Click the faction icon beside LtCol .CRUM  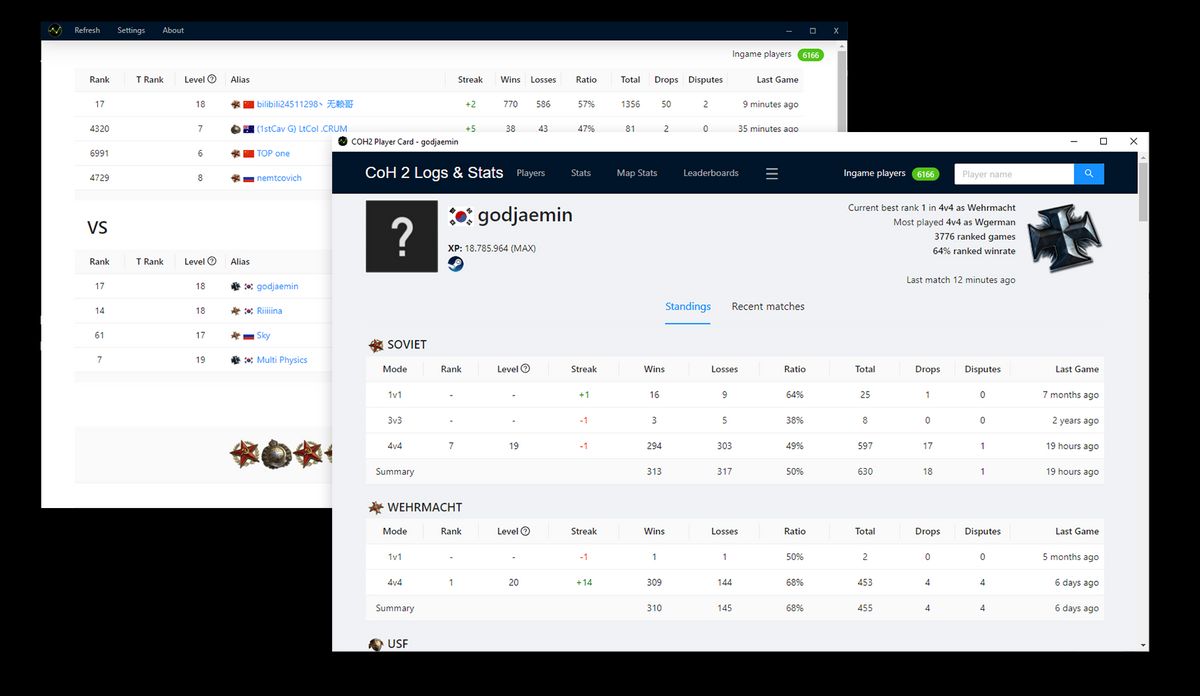click(x=236, y=129)
